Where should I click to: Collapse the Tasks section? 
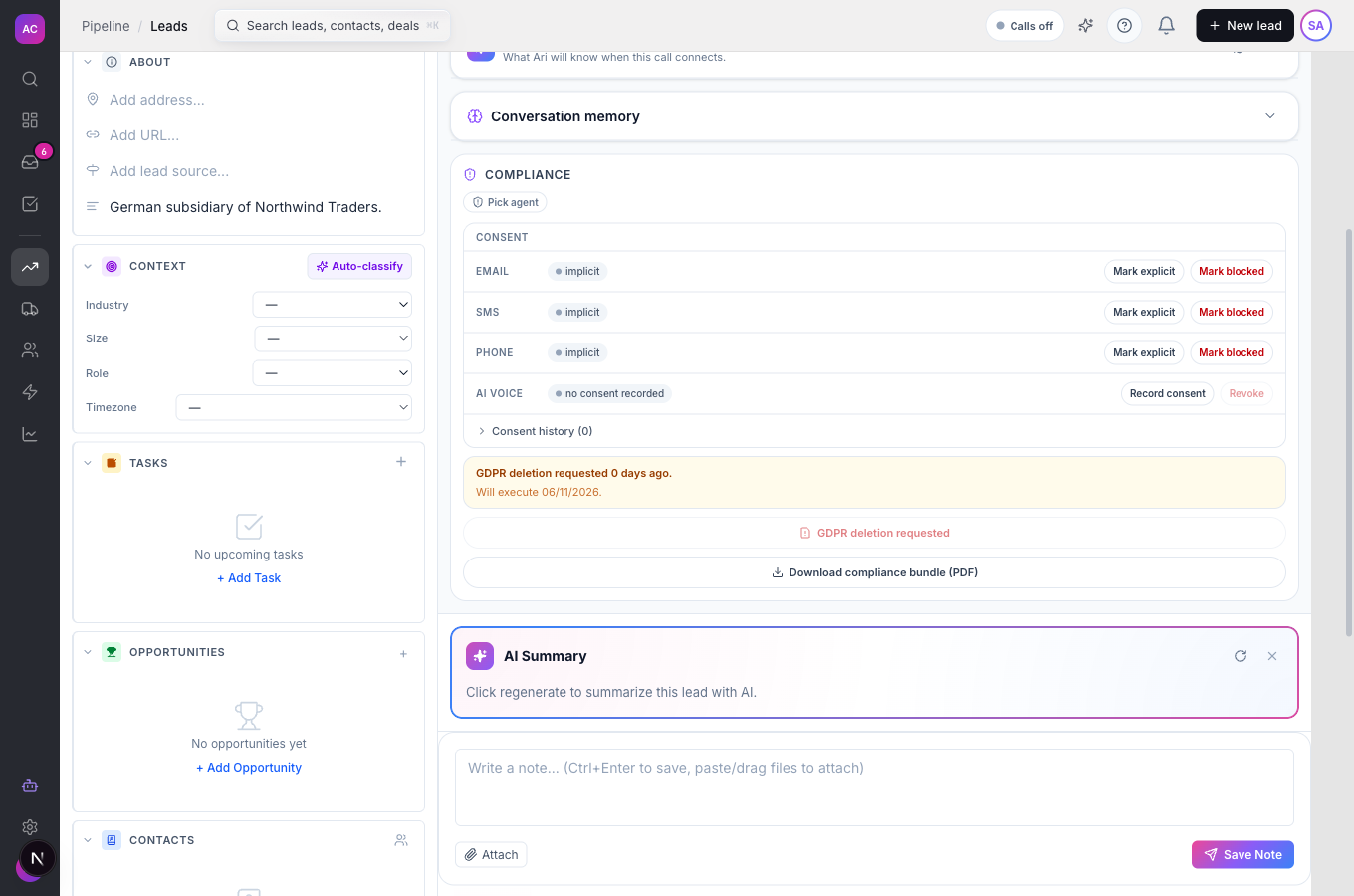[88, 463]
